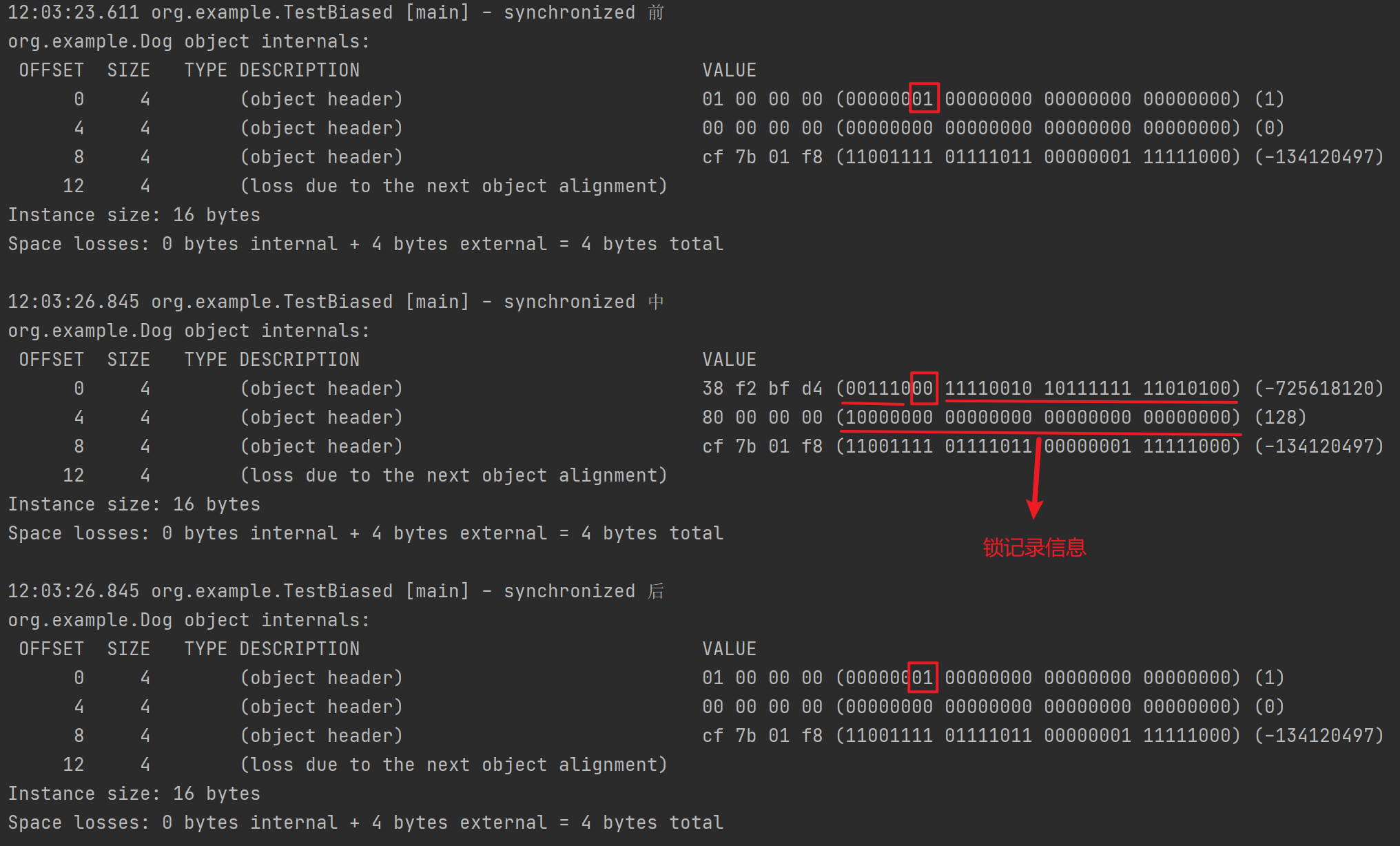The width and height of the screenshot is (1400, 846).
Task: Click first "org.example.Dog object internals:" line
Action: 189,41
